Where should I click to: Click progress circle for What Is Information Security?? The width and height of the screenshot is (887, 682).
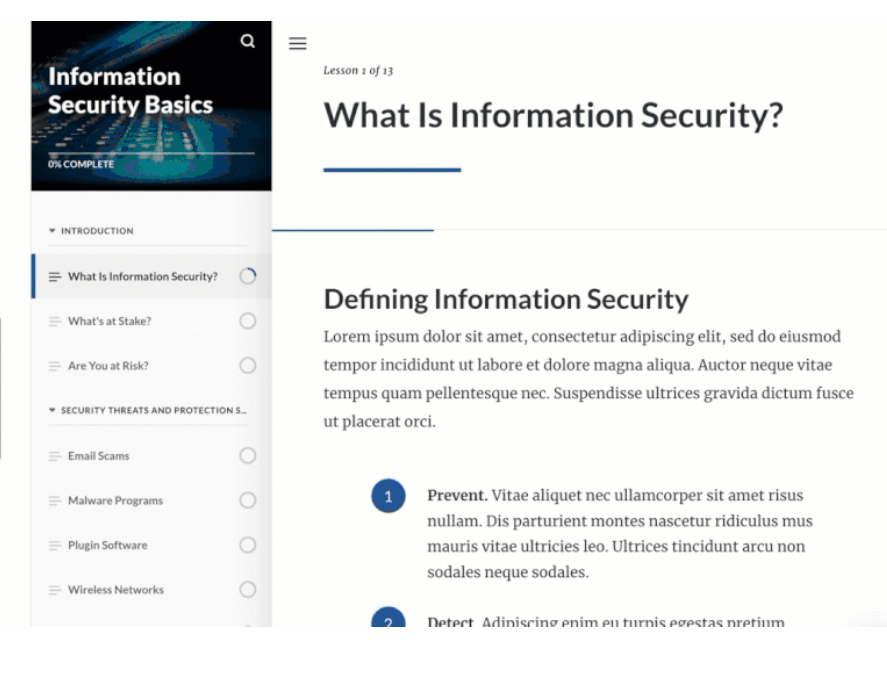coord(248,276)
